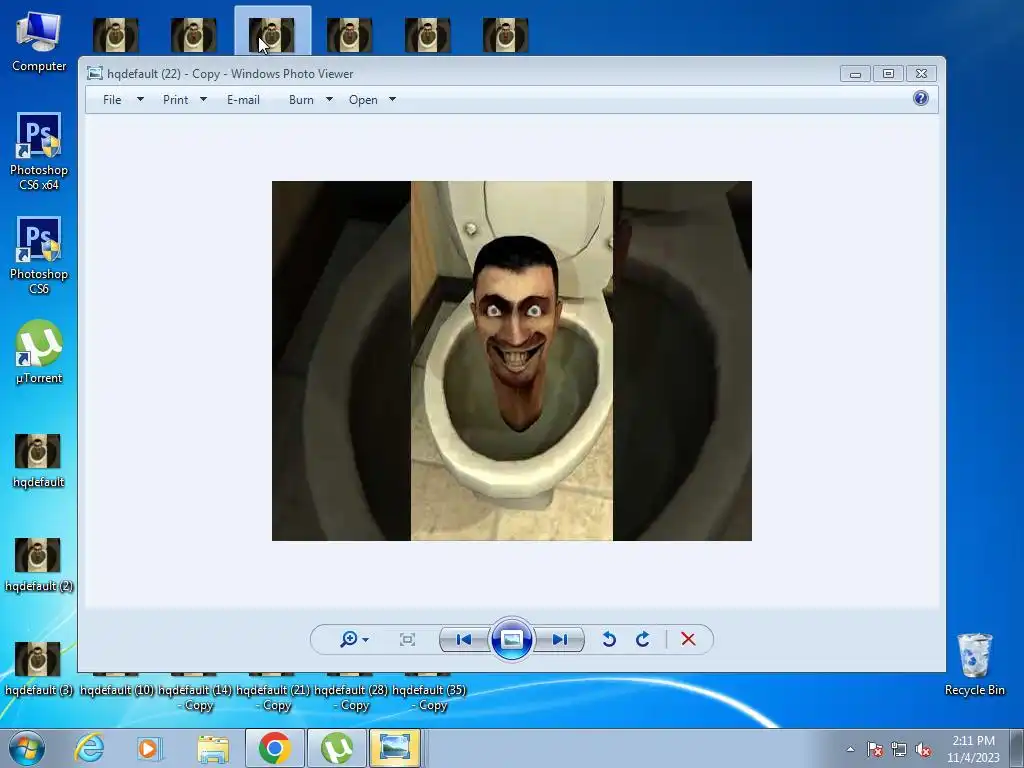Select the Computer desktop icon
This screenshot has height=768, width=1024.
pyautogui.click(x=39, y=40)
